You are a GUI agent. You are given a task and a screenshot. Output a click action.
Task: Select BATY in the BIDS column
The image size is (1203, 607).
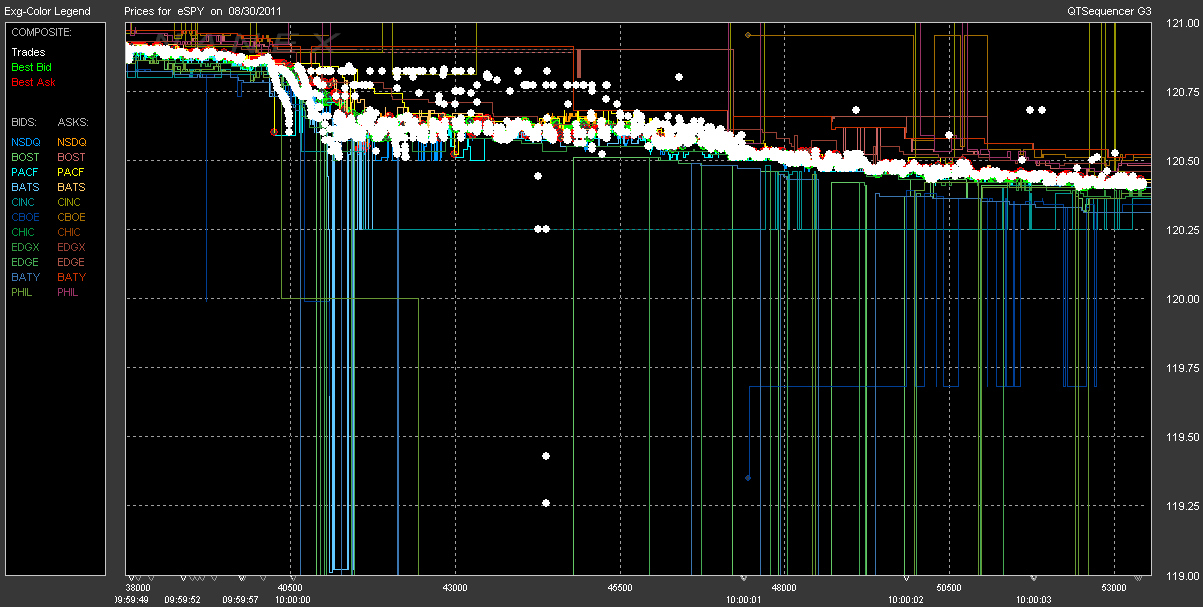25,277
